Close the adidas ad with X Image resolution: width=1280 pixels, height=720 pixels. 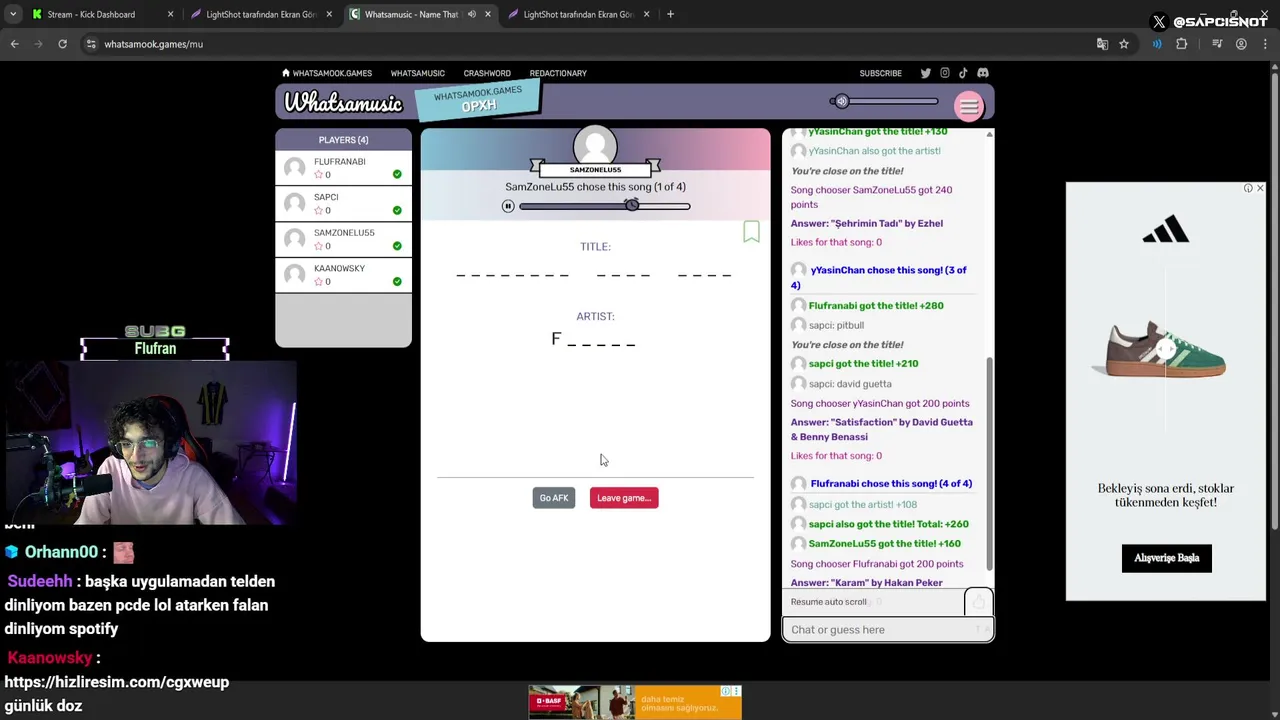coord(1259,188)
